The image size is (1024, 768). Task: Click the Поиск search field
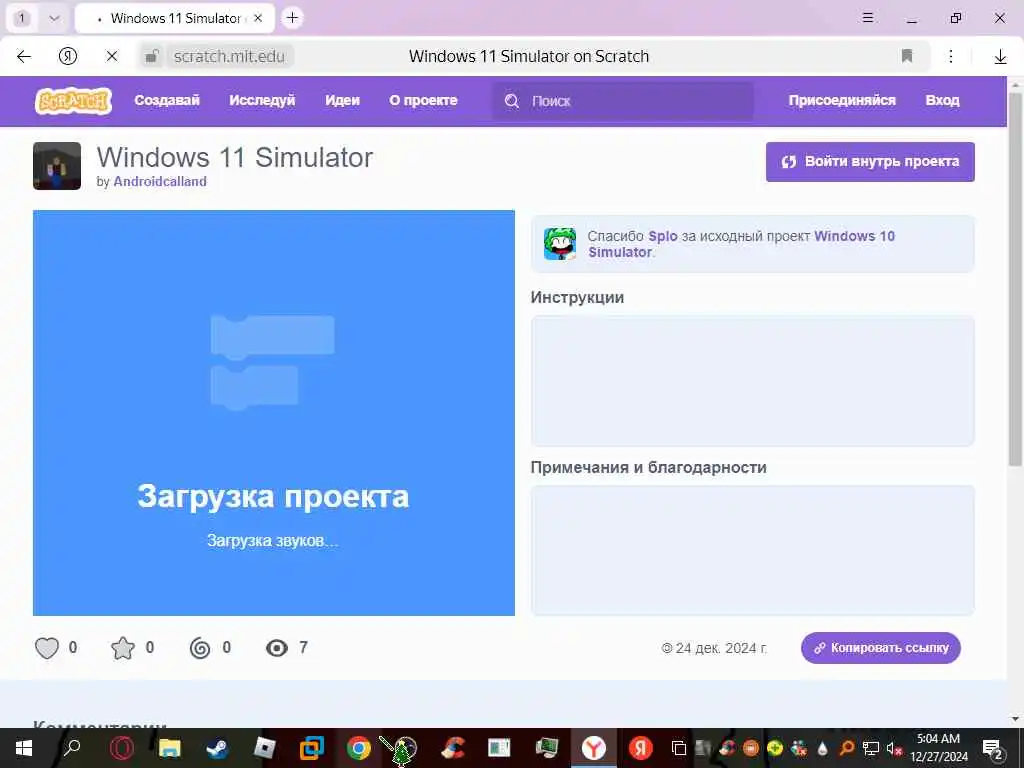point(622,101)
